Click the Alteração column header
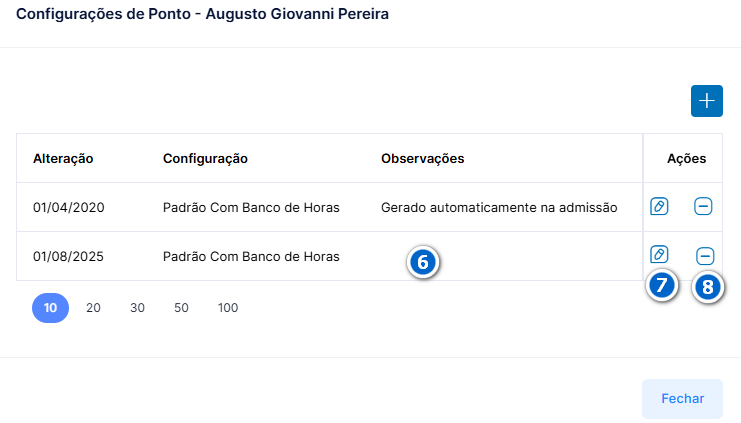 (x=63, y=158)
